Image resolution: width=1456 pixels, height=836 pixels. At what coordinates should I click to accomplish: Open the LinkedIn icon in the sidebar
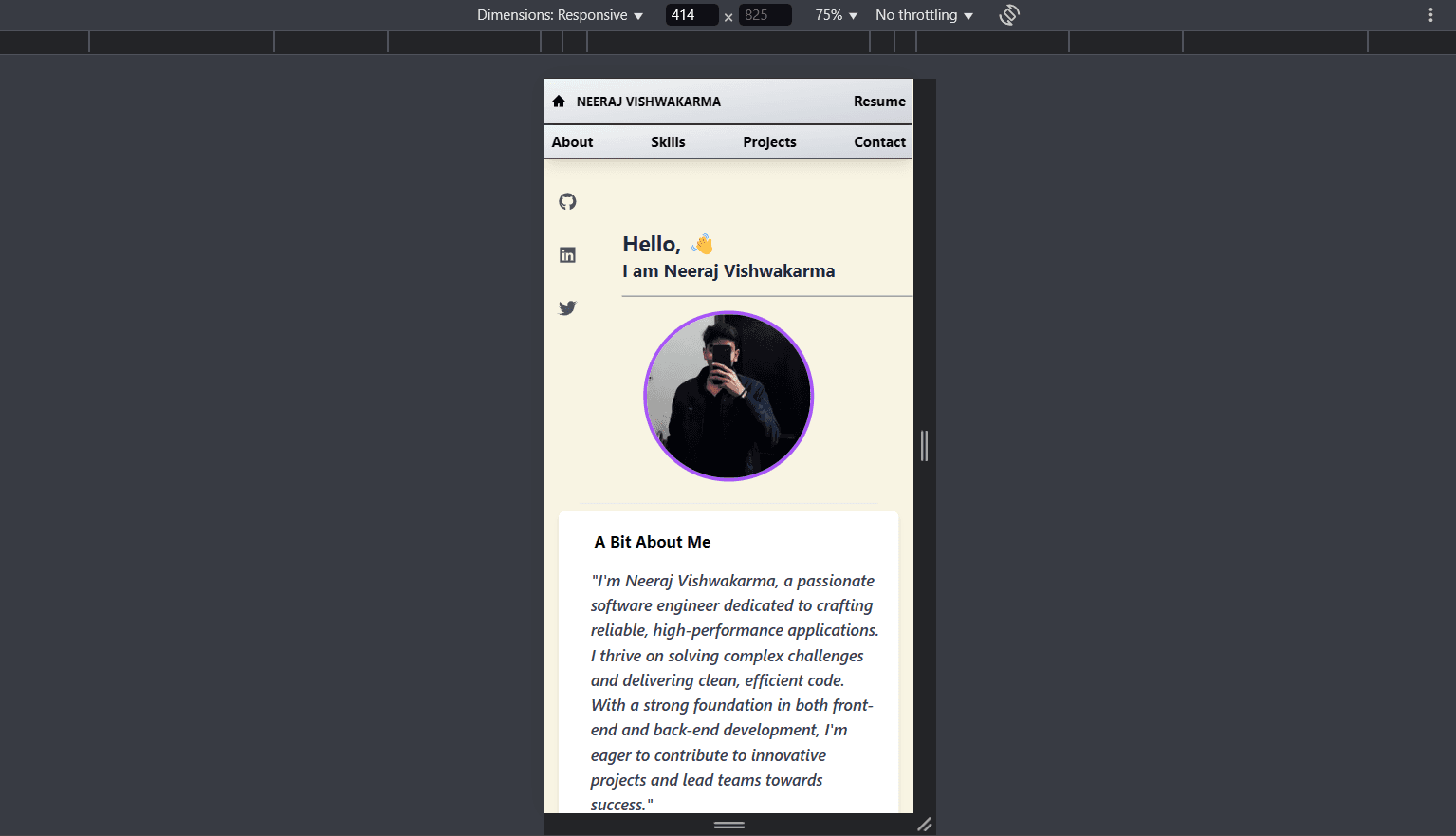pos(567,254)
